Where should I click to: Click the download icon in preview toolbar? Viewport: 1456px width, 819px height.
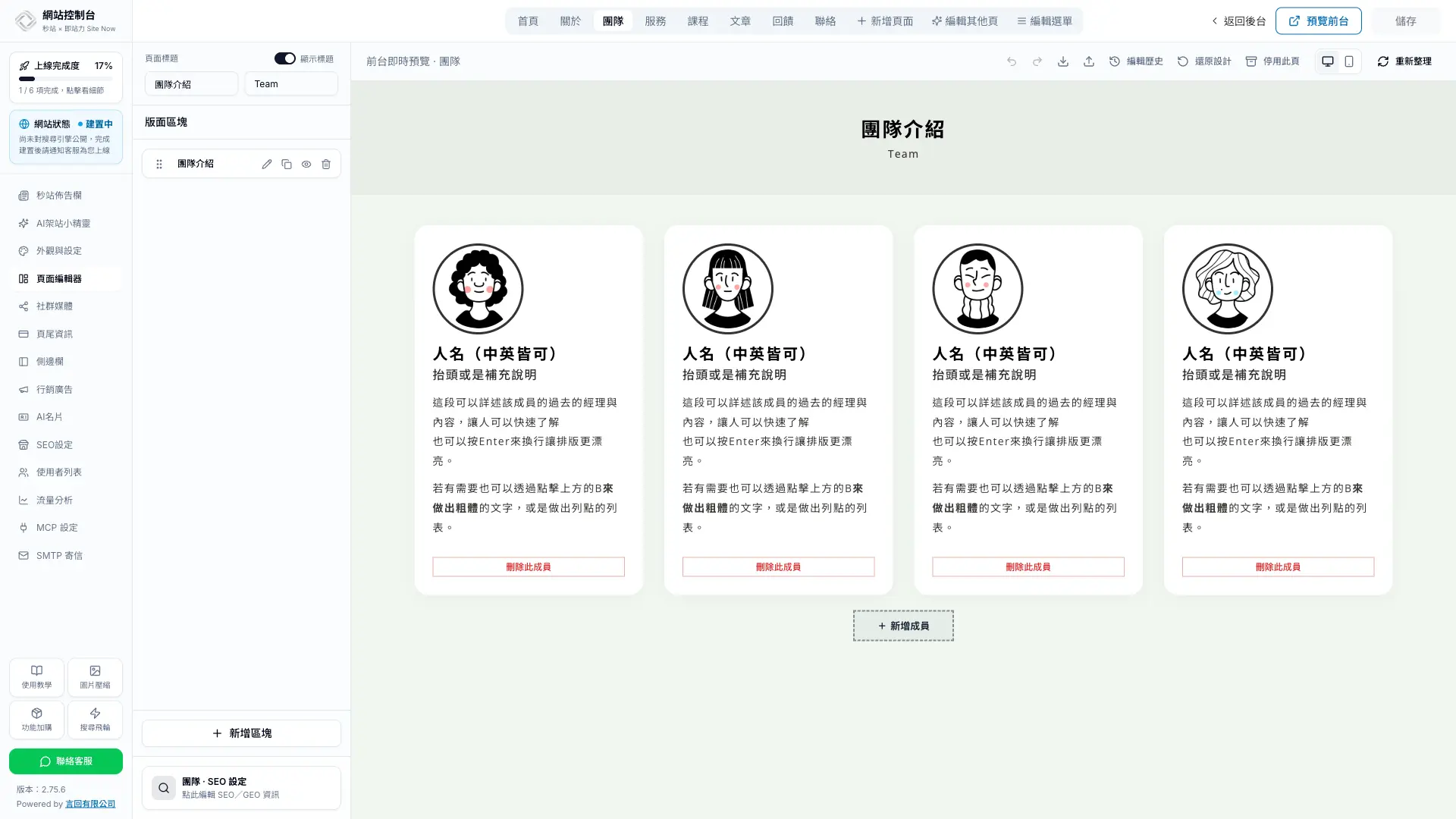[x=1063, y=61]
